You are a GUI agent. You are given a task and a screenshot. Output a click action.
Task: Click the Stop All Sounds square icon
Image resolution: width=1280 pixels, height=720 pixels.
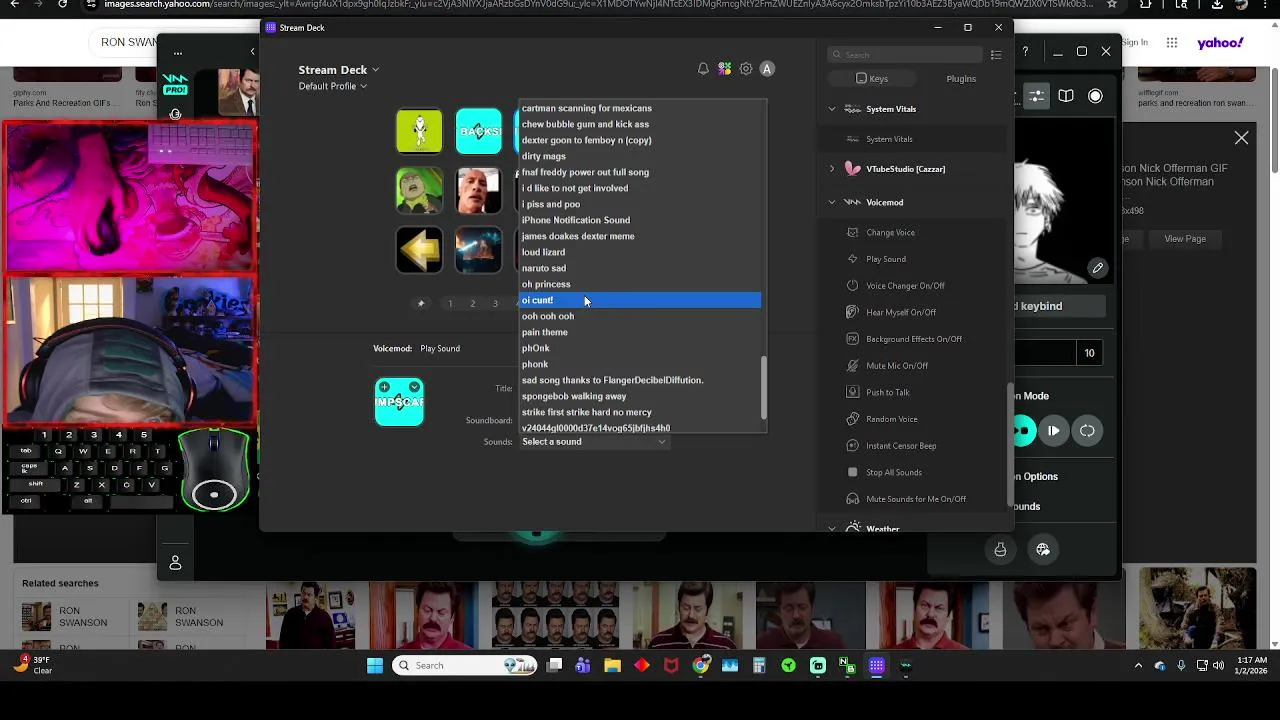[853, 472]
